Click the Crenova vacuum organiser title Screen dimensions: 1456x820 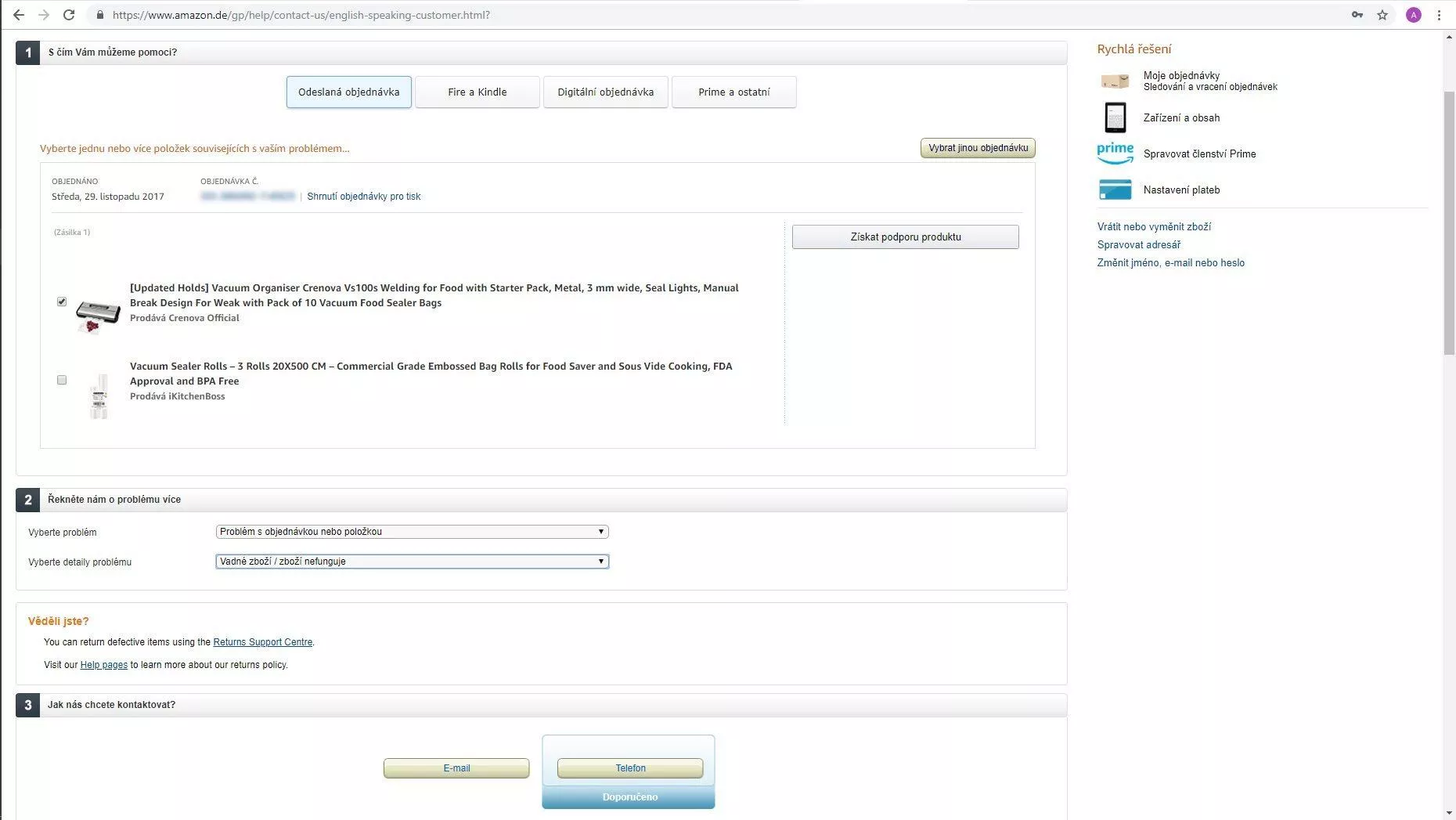pos(434,295)
